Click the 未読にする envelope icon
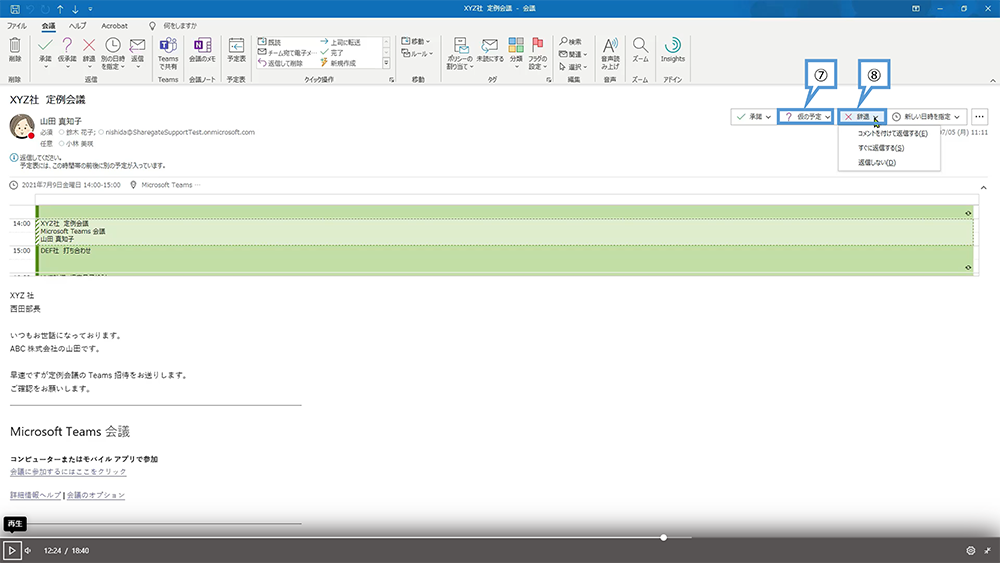Image resolution: width=1000 pixels, height=563 pixels. click(x=490, y=45)
